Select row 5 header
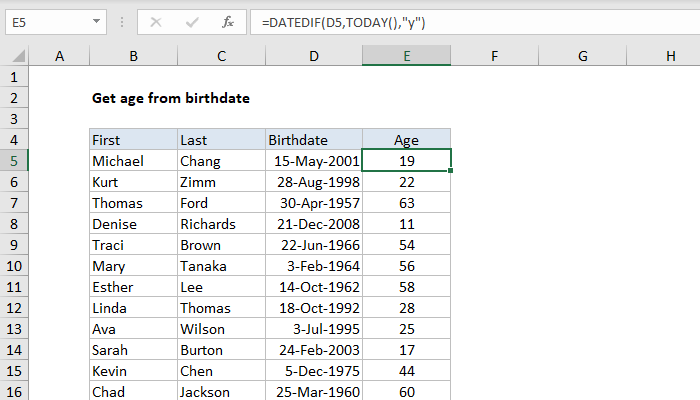The height and width of the screenshot is (400, 700). click(x=14, y=160)
